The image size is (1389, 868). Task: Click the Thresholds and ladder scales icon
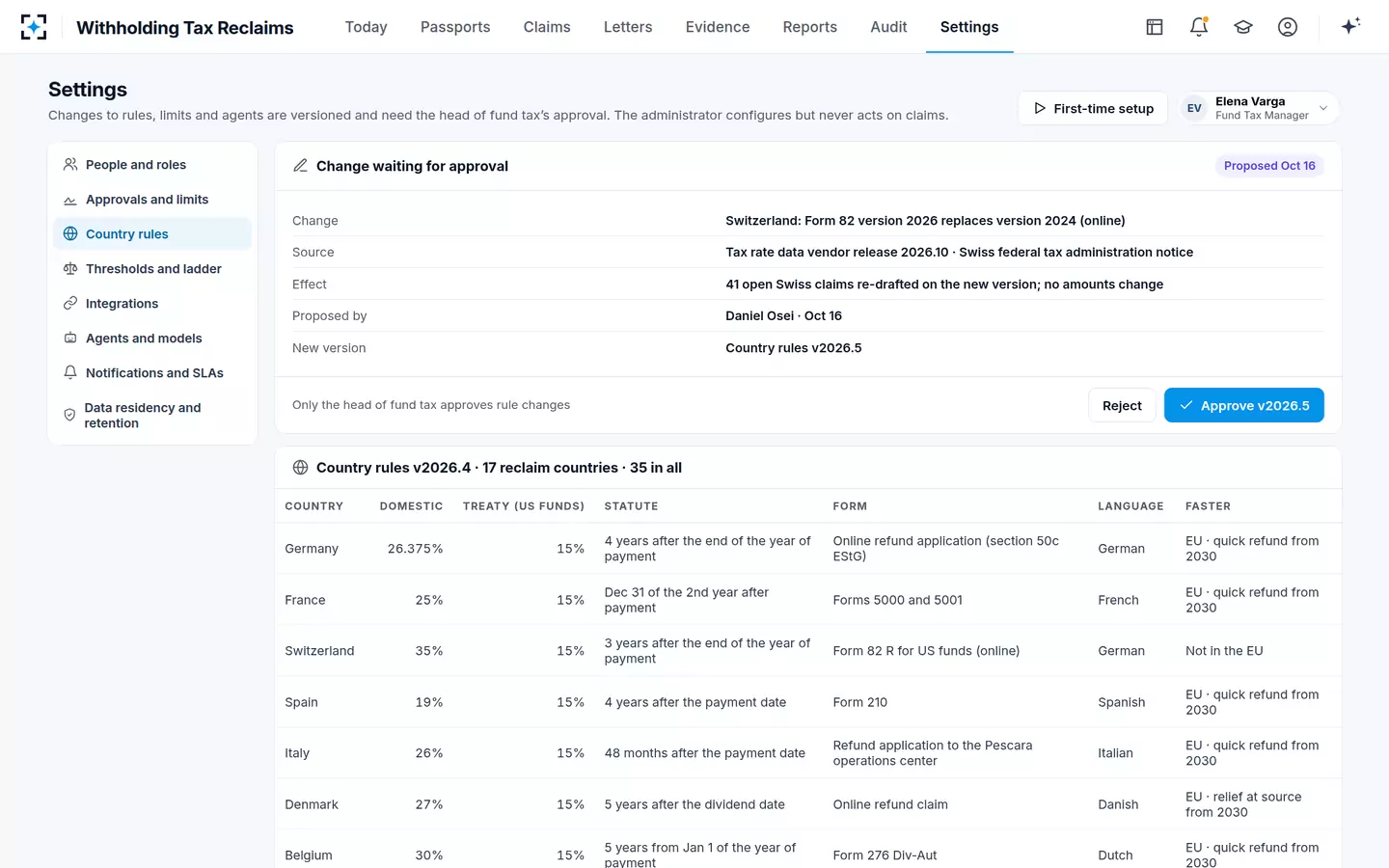tap(70, 269)
